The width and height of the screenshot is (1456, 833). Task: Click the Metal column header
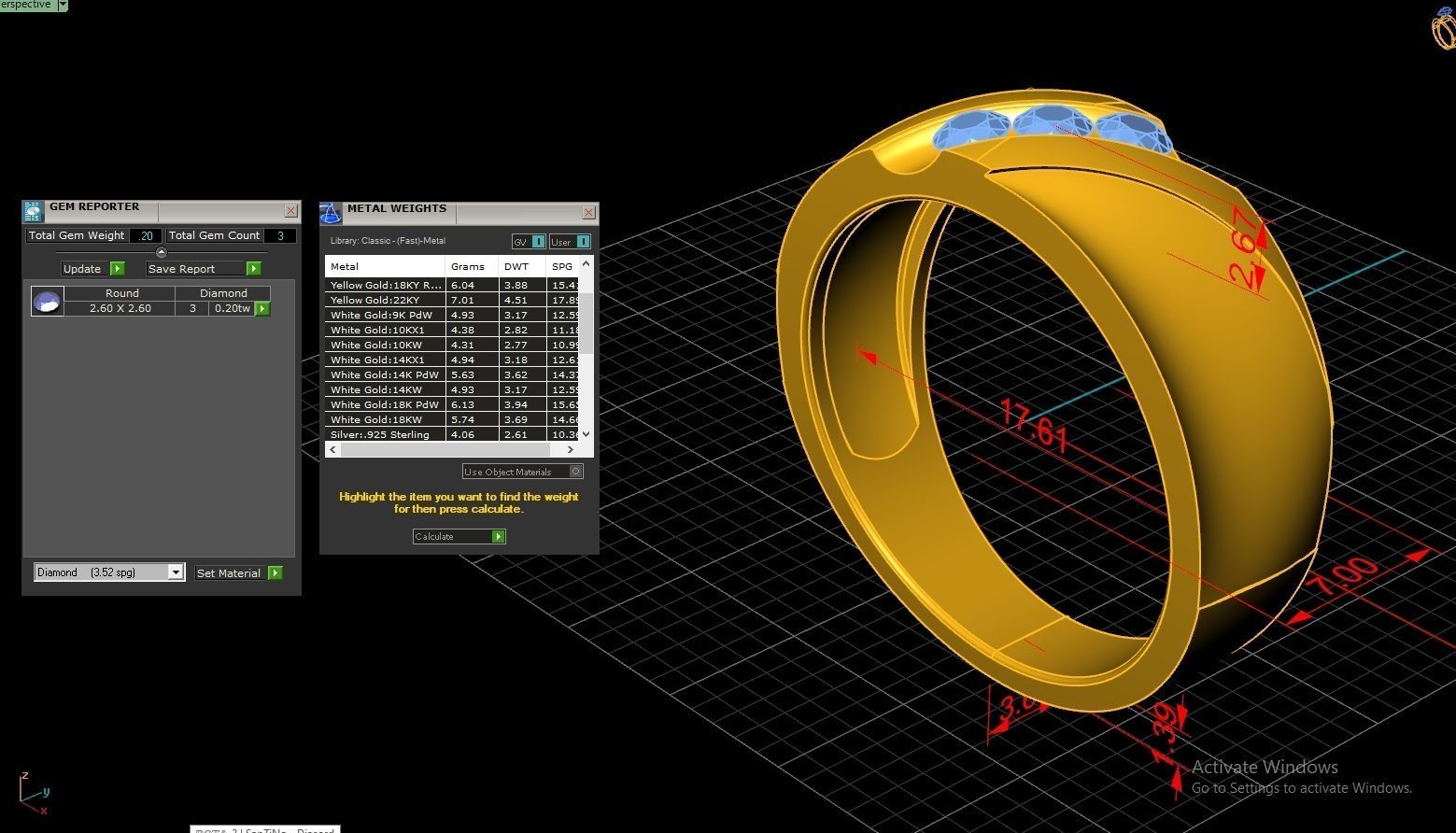point(385,266)
